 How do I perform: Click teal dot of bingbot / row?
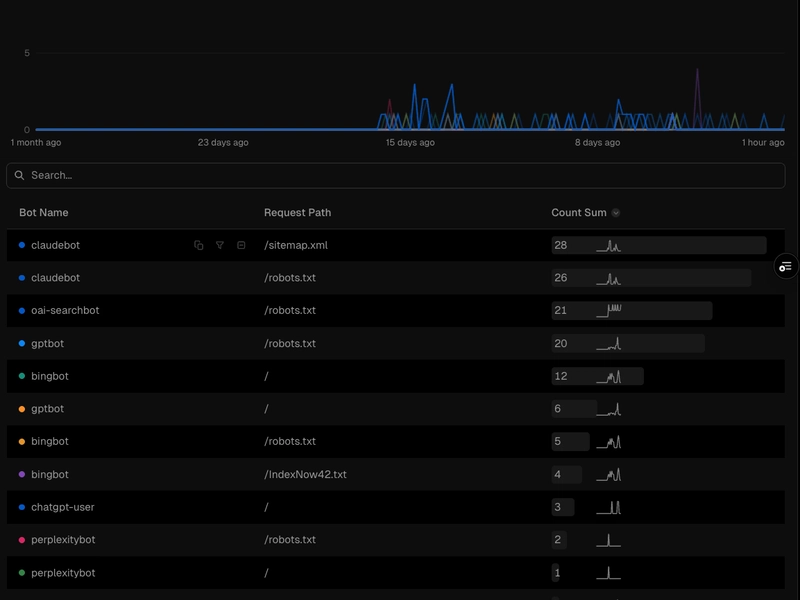tap(22, 376)
